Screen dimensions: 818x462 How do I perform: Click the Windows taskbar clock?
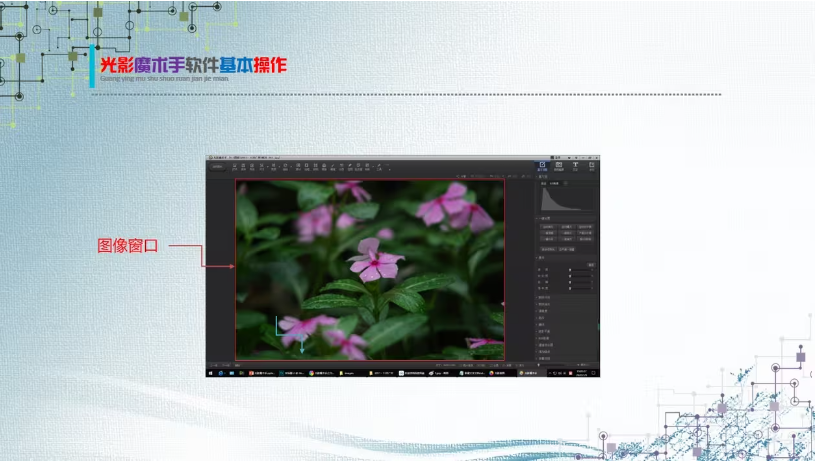point(582,373)
